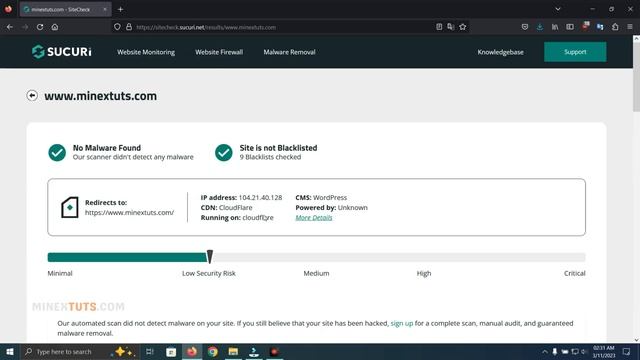
Task: Click the shield tracking protection icon
Action: click(x=117, y=27)
